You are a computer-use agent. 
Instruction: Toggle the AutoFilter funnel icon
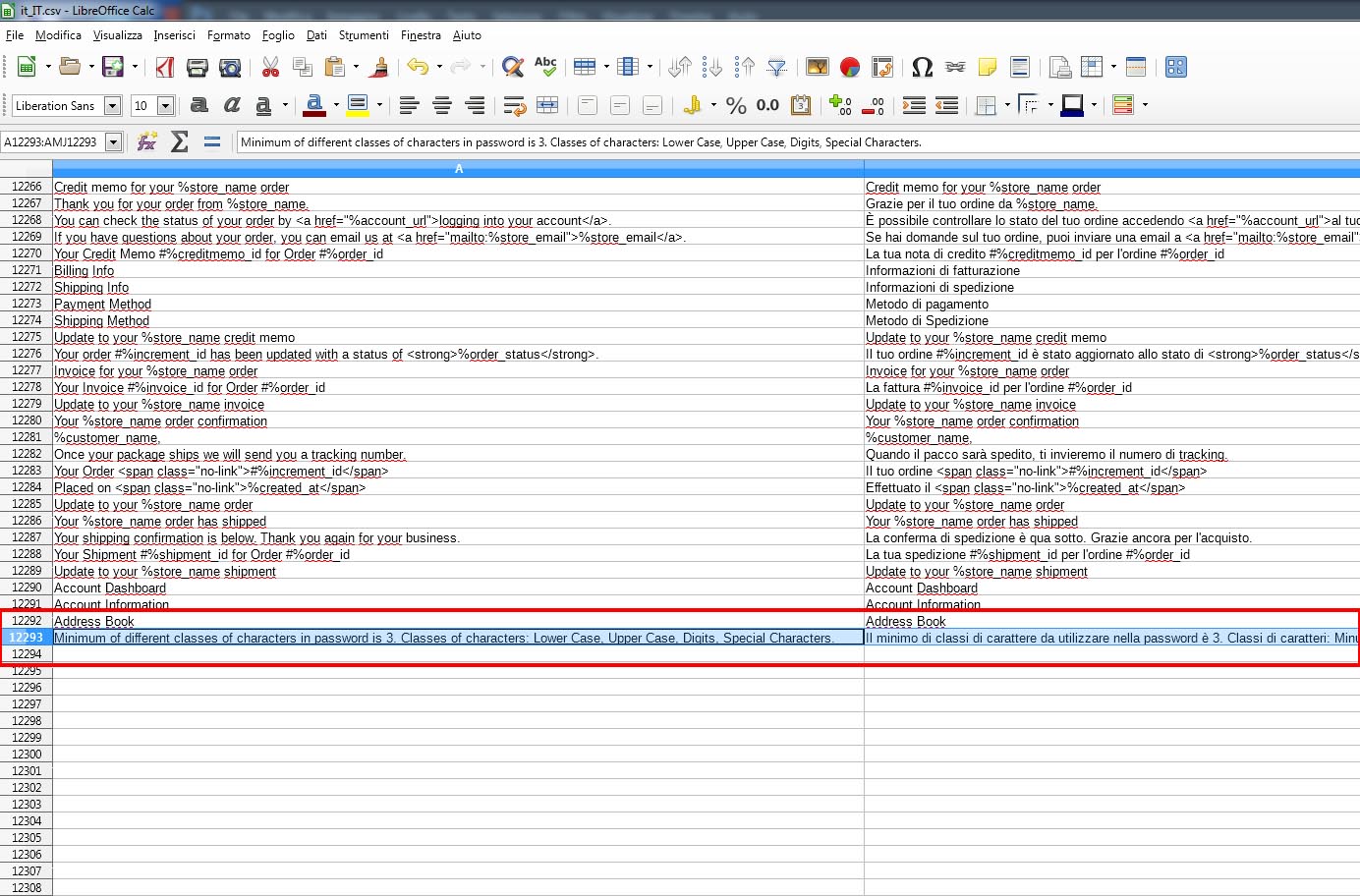coord(777,67)
